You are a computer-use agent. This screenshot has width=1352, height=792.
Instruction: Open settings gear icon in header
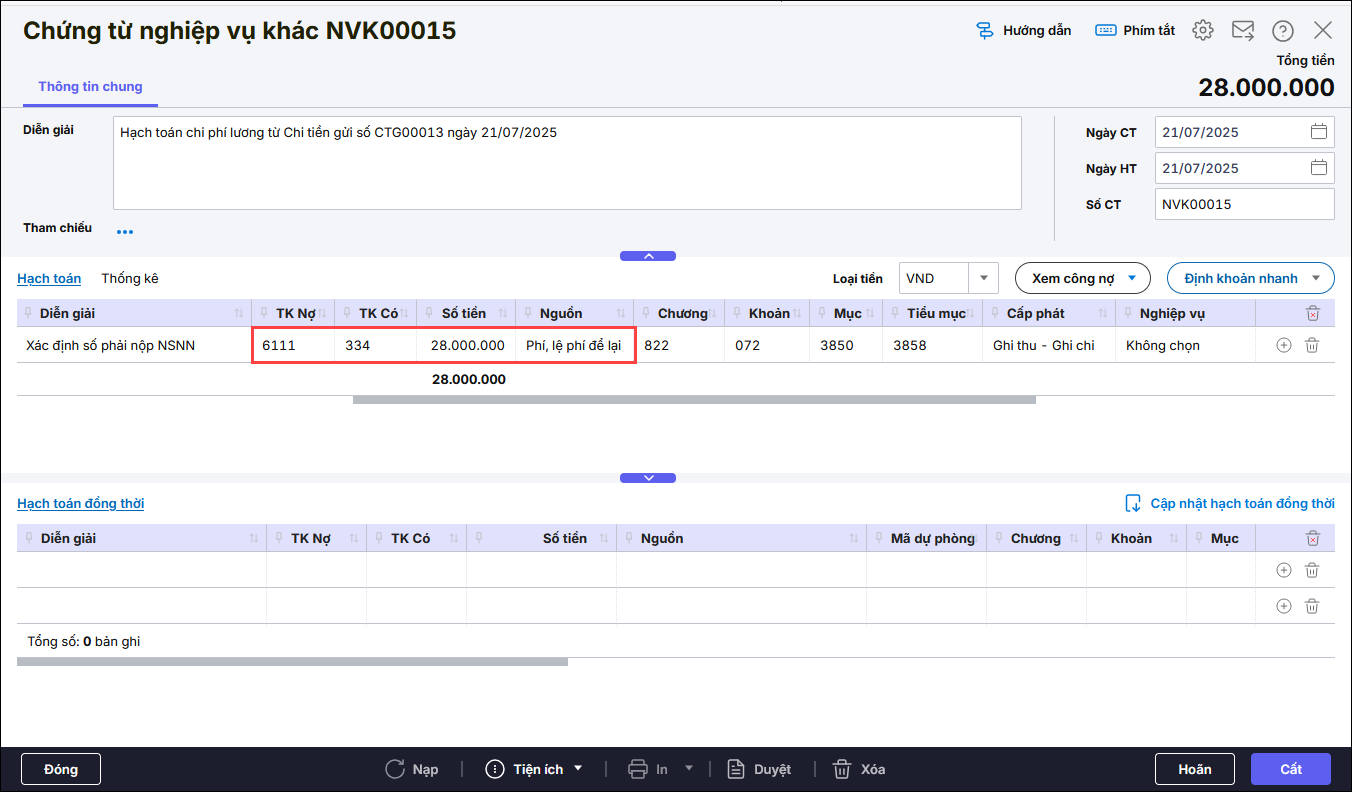(1203, 30)
